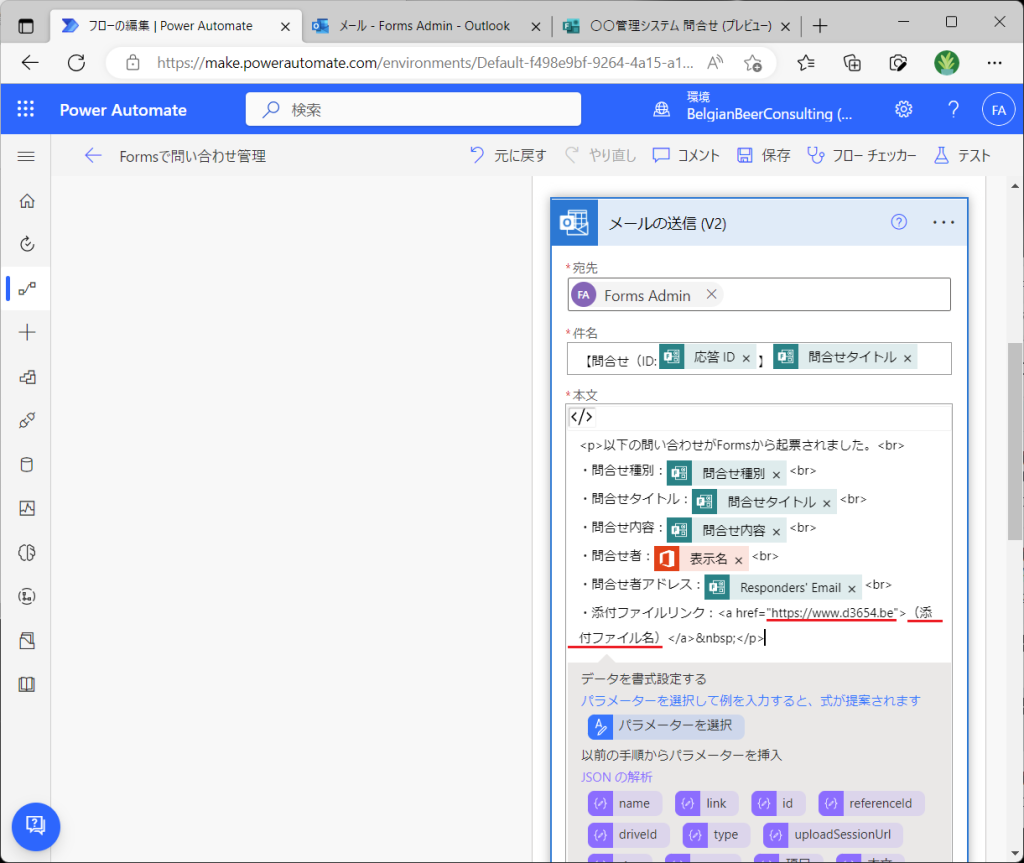
Task: Open help for メールの送信 (V2) action
Action: pos(899,222)
